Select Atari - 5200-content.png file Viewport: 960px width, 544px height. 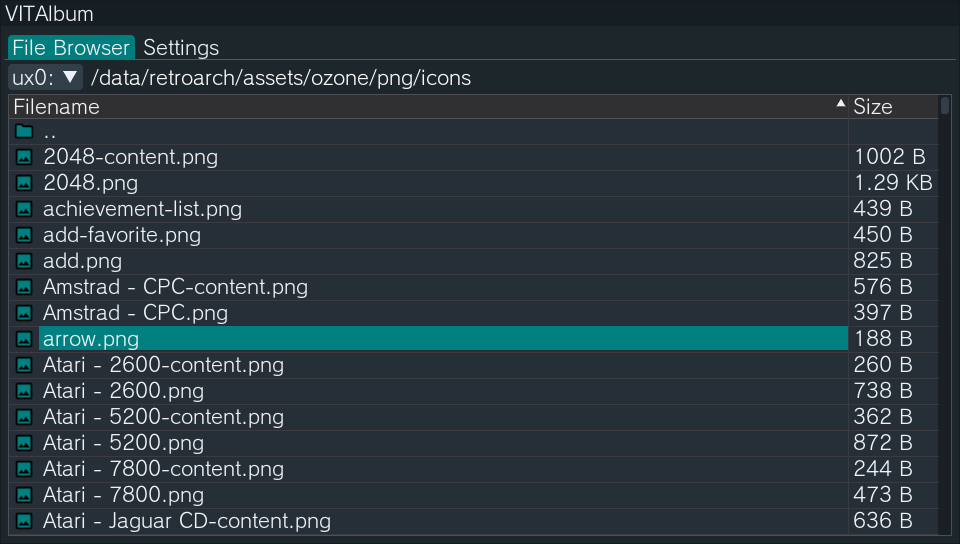pos(163,417)
